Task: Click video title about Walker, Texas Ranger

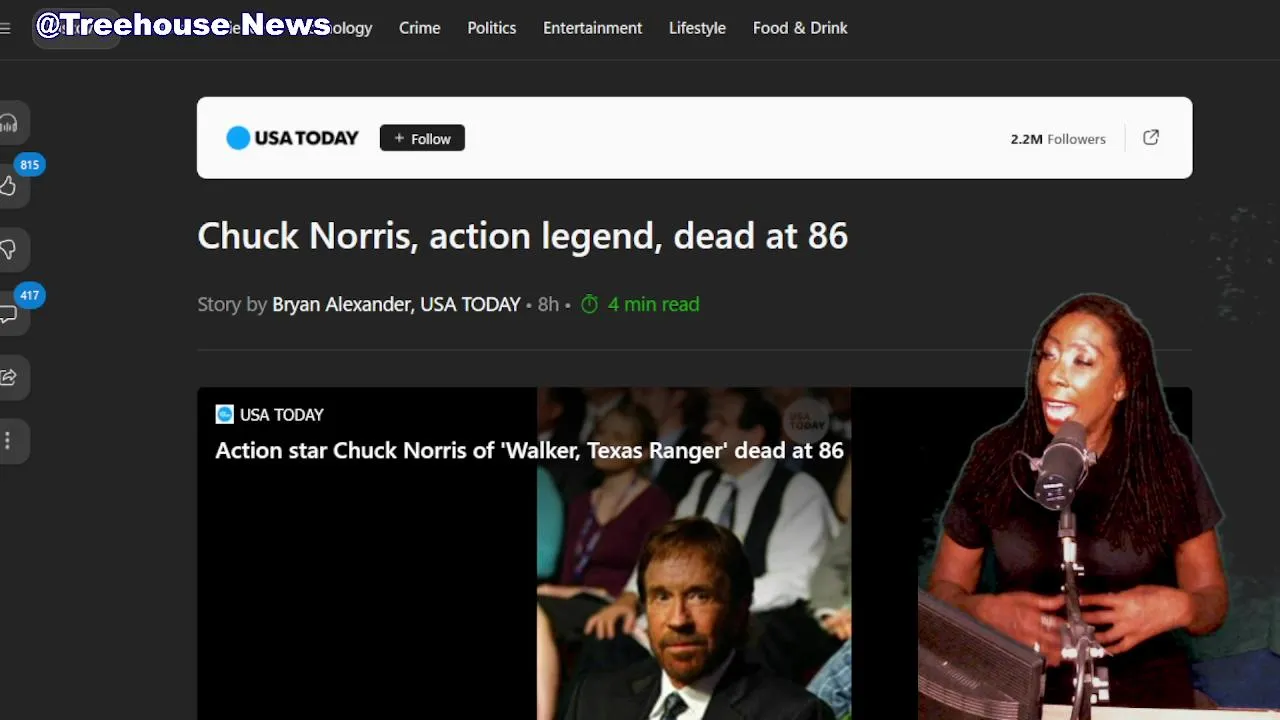Action: [x=530, y=450]
